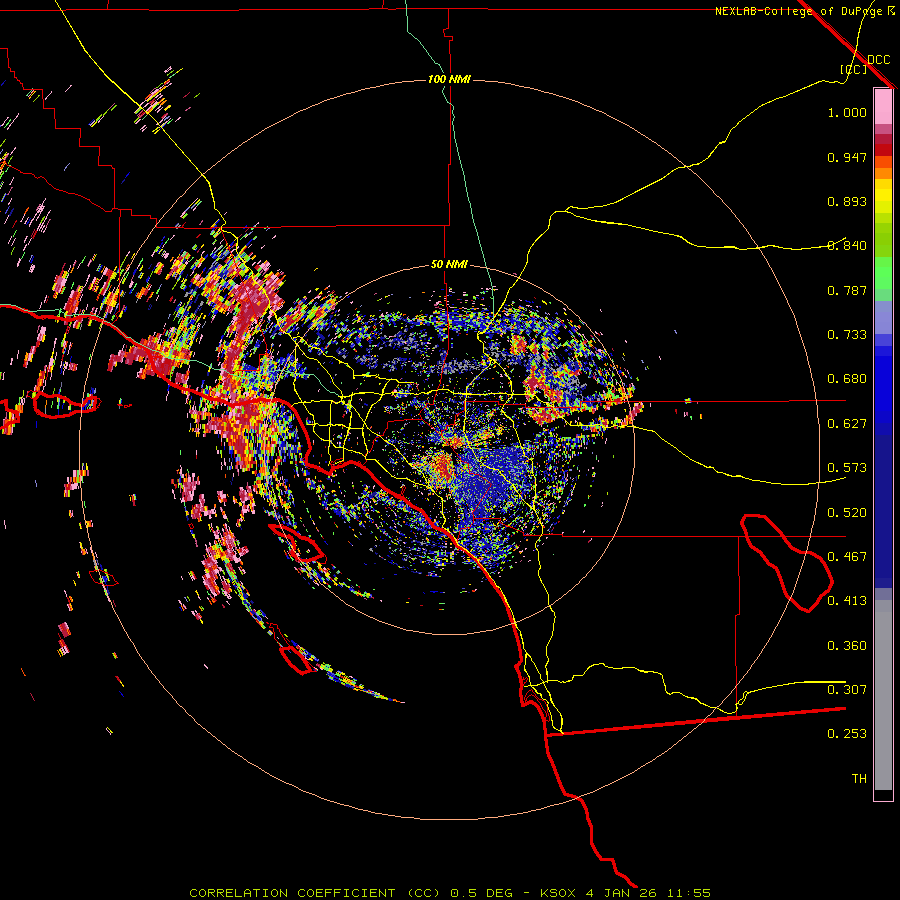Viewport: 900px width, 900px height.
Task: Click the 0.787 scale value
Action: click(x=847, y=290)
